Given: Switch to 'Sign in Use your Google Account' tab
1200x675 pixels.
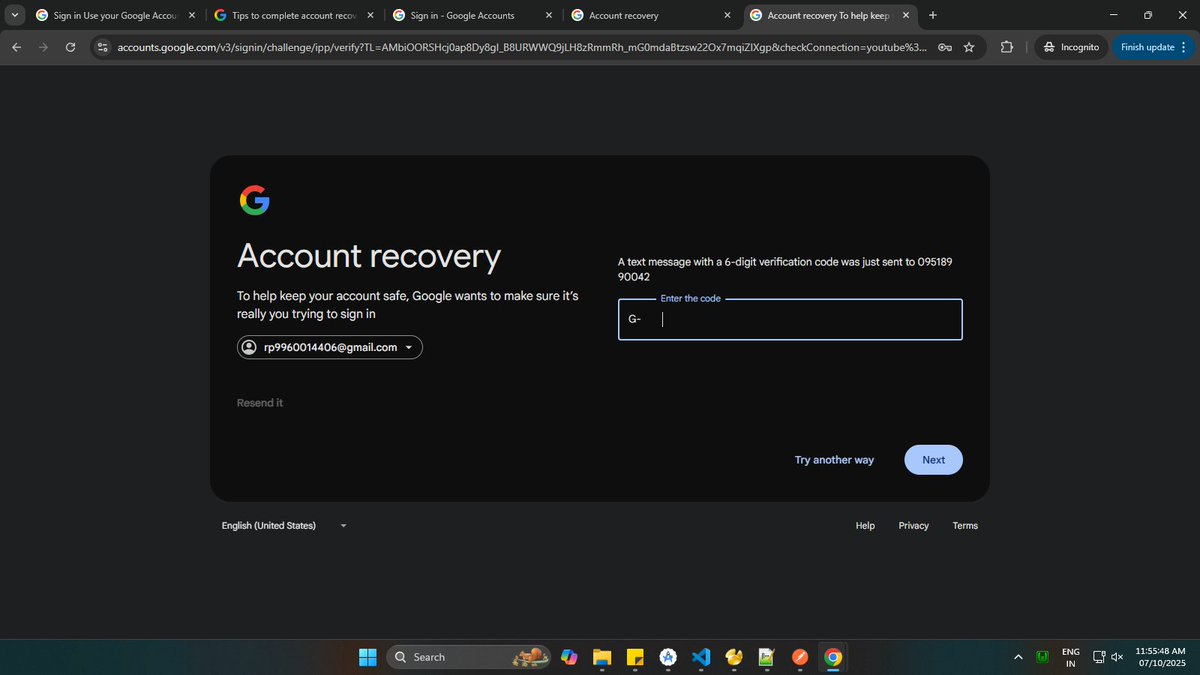Looking at the screenshot, I should click(x=116, y=15).
